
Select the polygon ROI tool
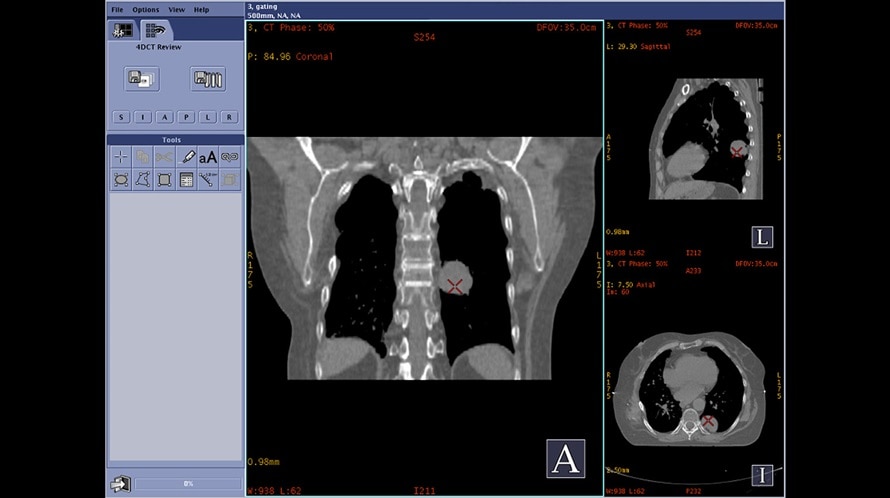coord(142,180)
